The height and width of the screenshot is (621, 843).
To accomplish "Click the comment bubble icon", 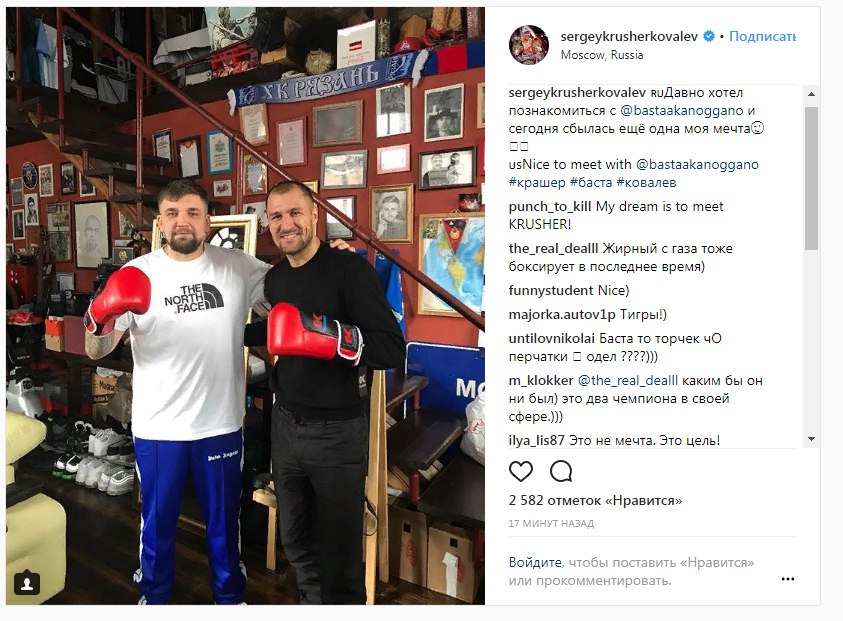I will (561, 472).
